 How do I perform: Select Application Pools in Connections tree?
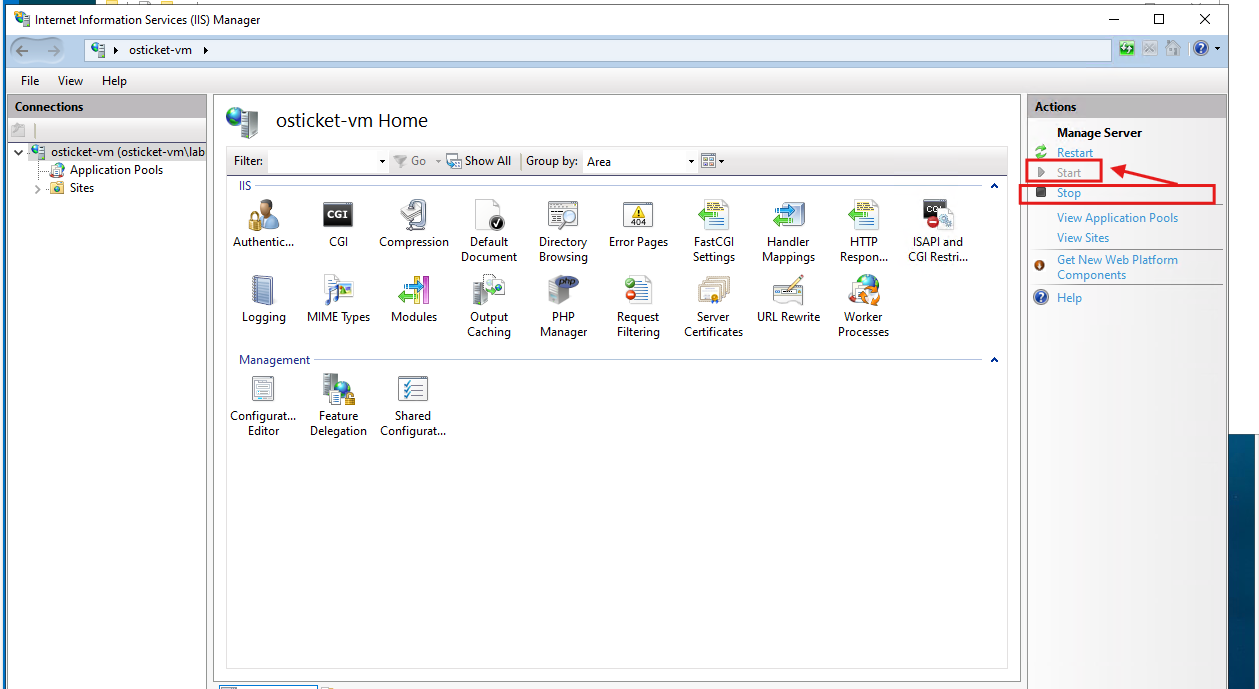tap(116, 170)
